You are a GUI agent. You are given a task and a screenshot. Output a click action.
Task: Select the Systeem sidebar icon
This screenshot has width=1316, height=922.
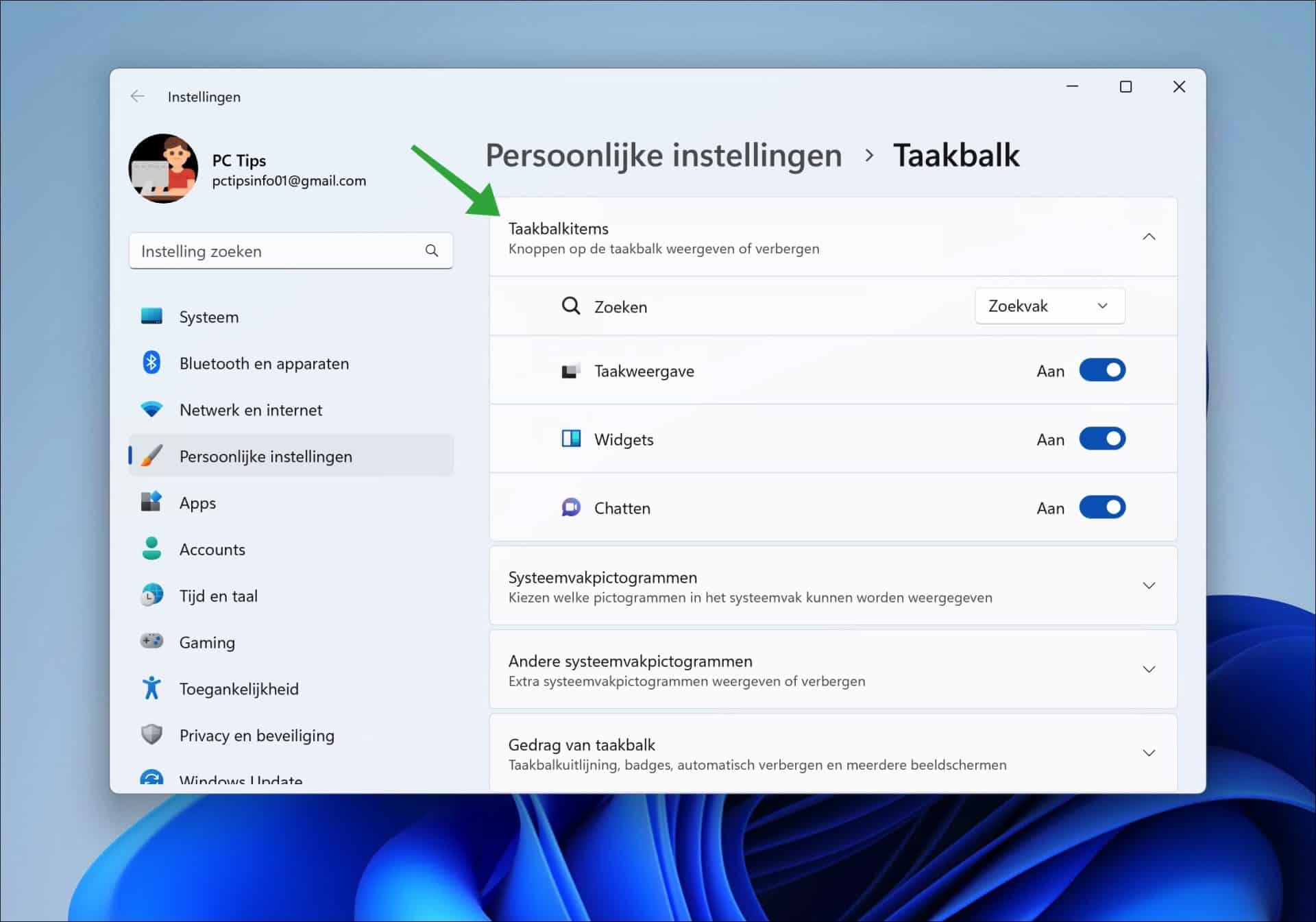[151, 317]
